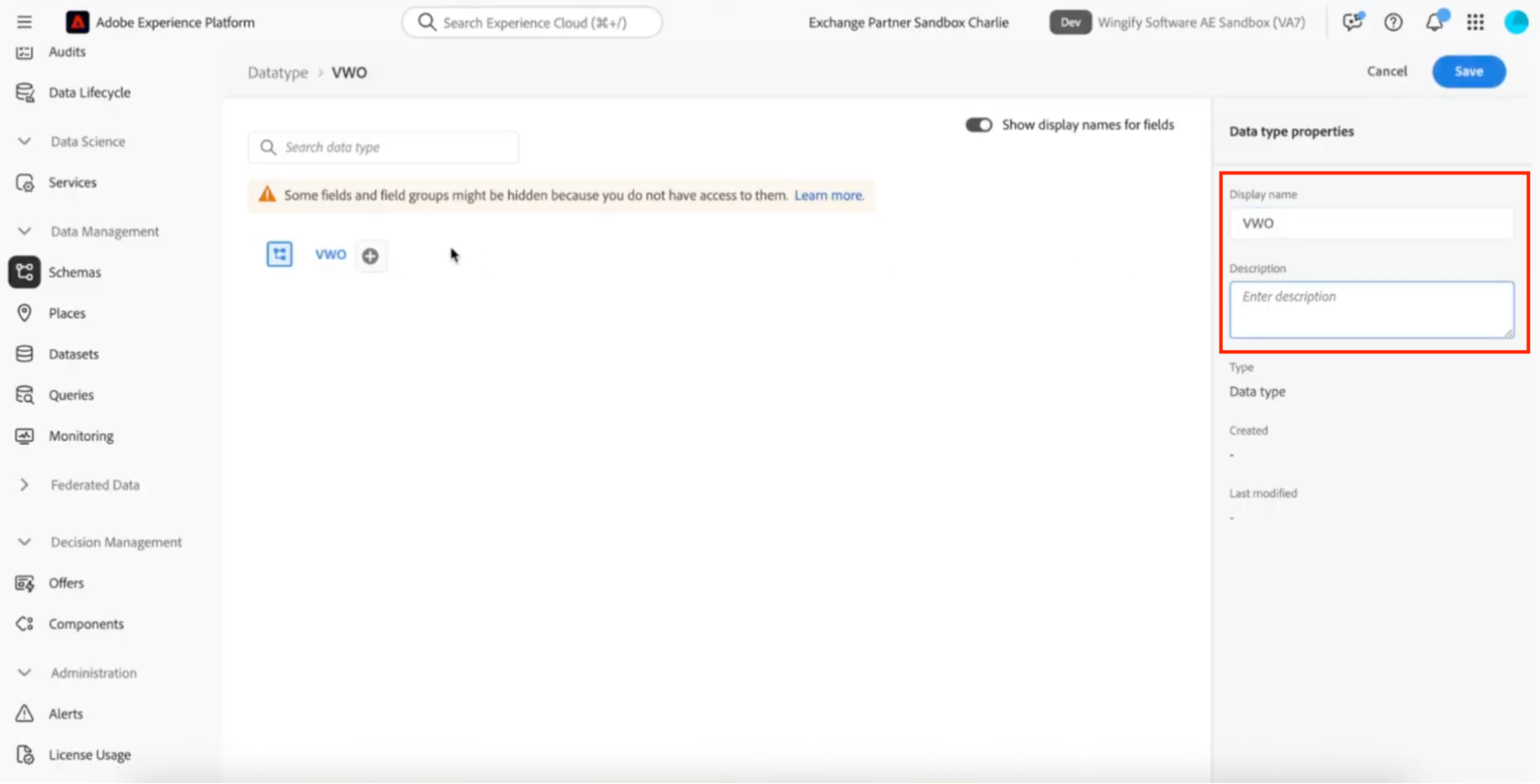1540x784 pixels.
Task: Open Alerts in the sidebar
Action: [65, 714]
